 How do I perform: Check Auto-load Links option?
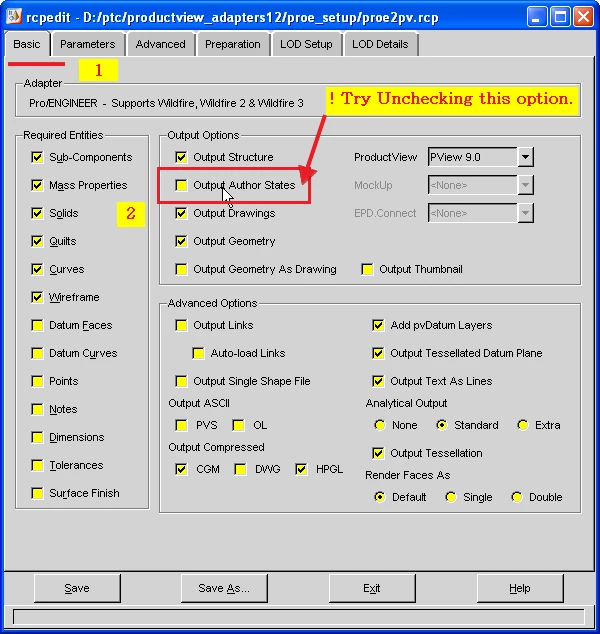[x=198, y=353]
